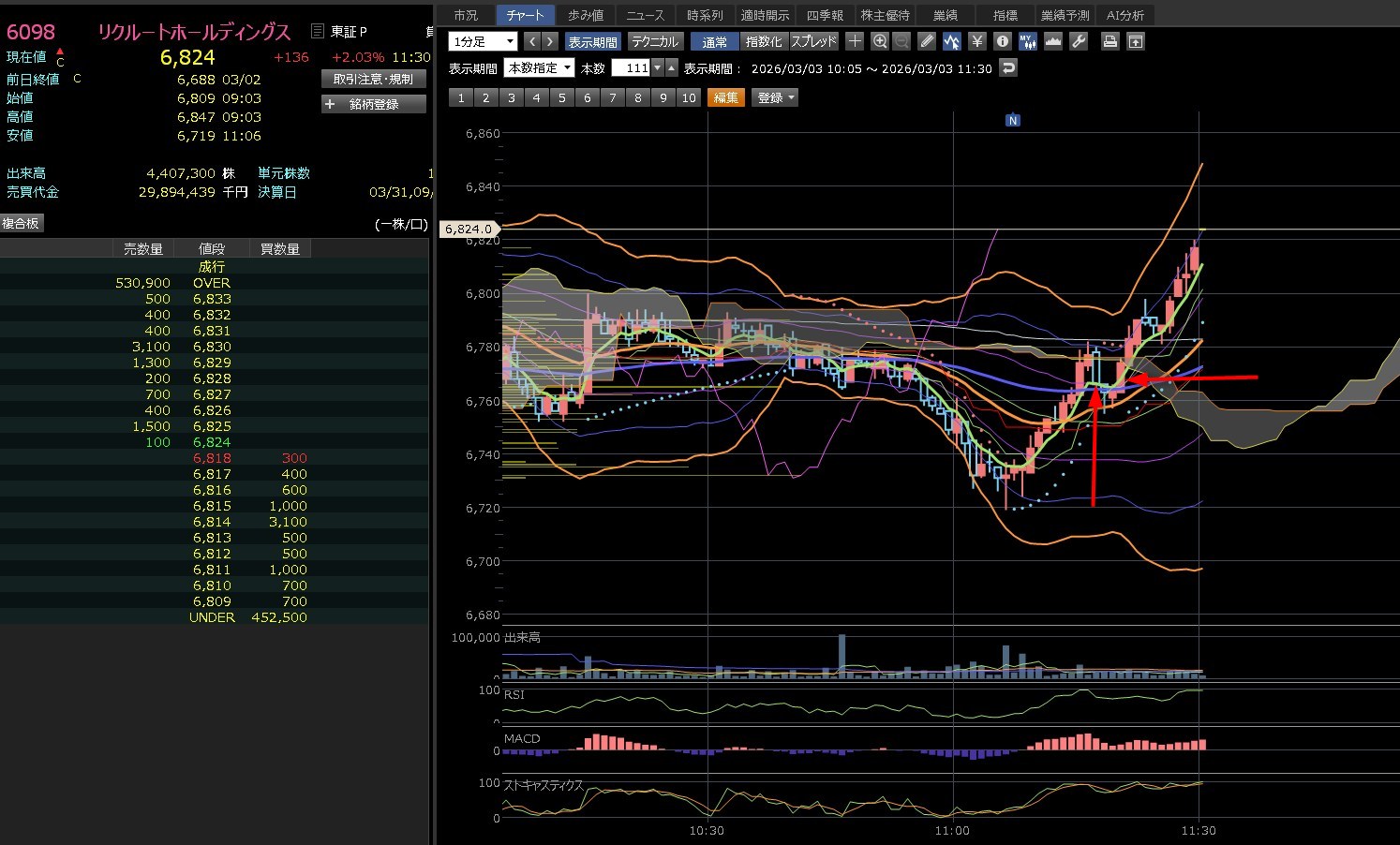
Task: Click the 本数 count input field
Action: point(631,68)
